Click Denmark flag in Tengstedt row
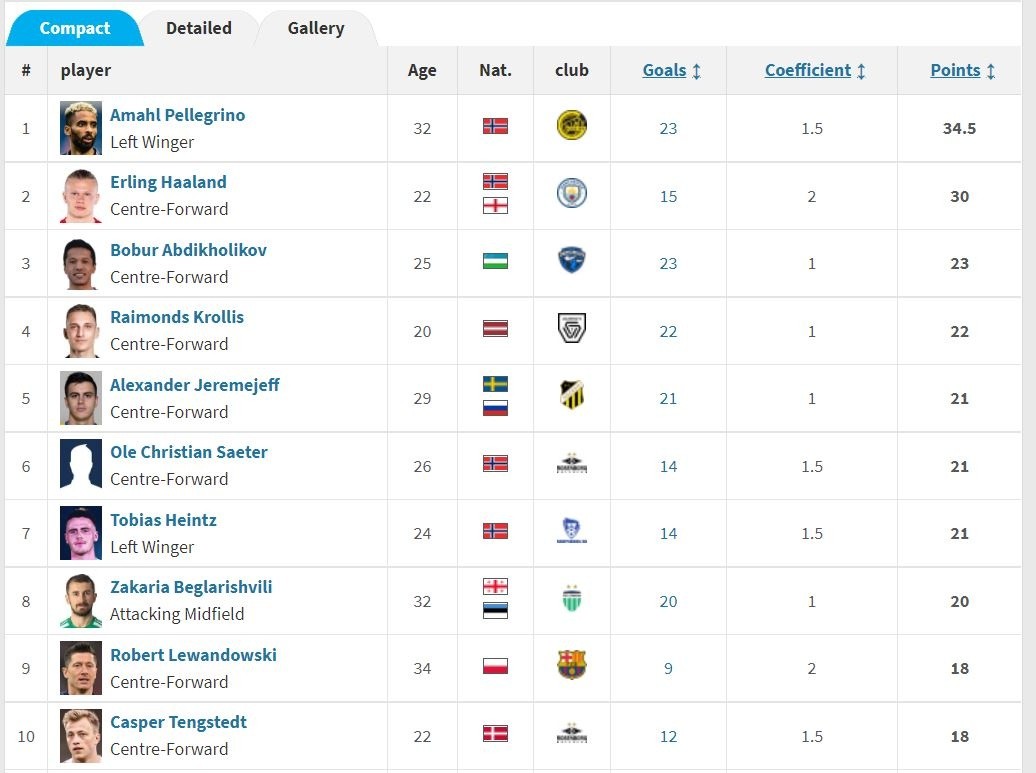This screenshot has height=773, width=1036. 495,734
